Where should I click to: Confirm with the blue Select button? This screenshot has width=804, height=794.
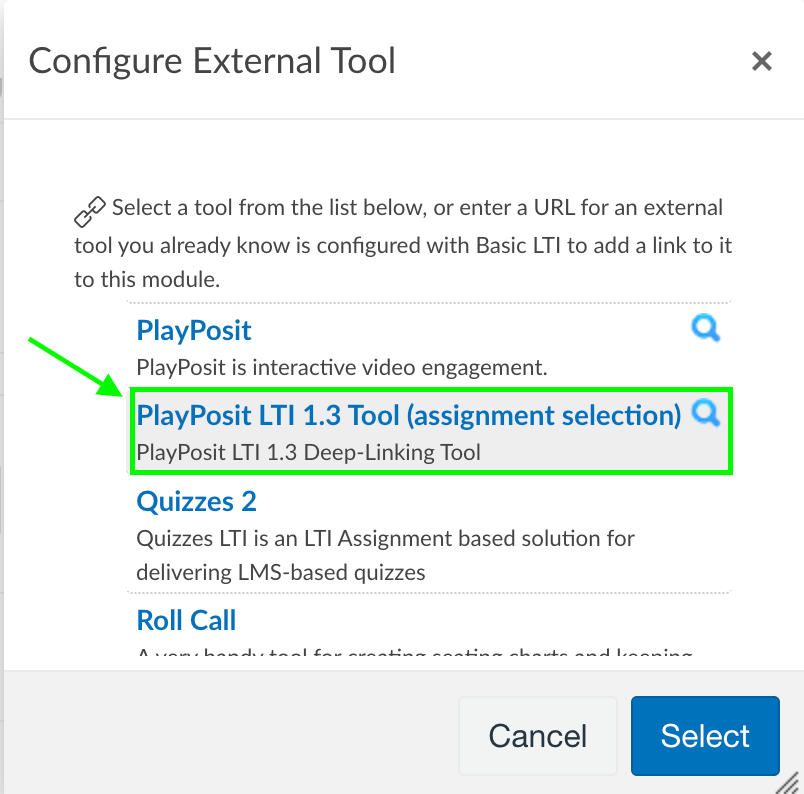pos(704,736)
